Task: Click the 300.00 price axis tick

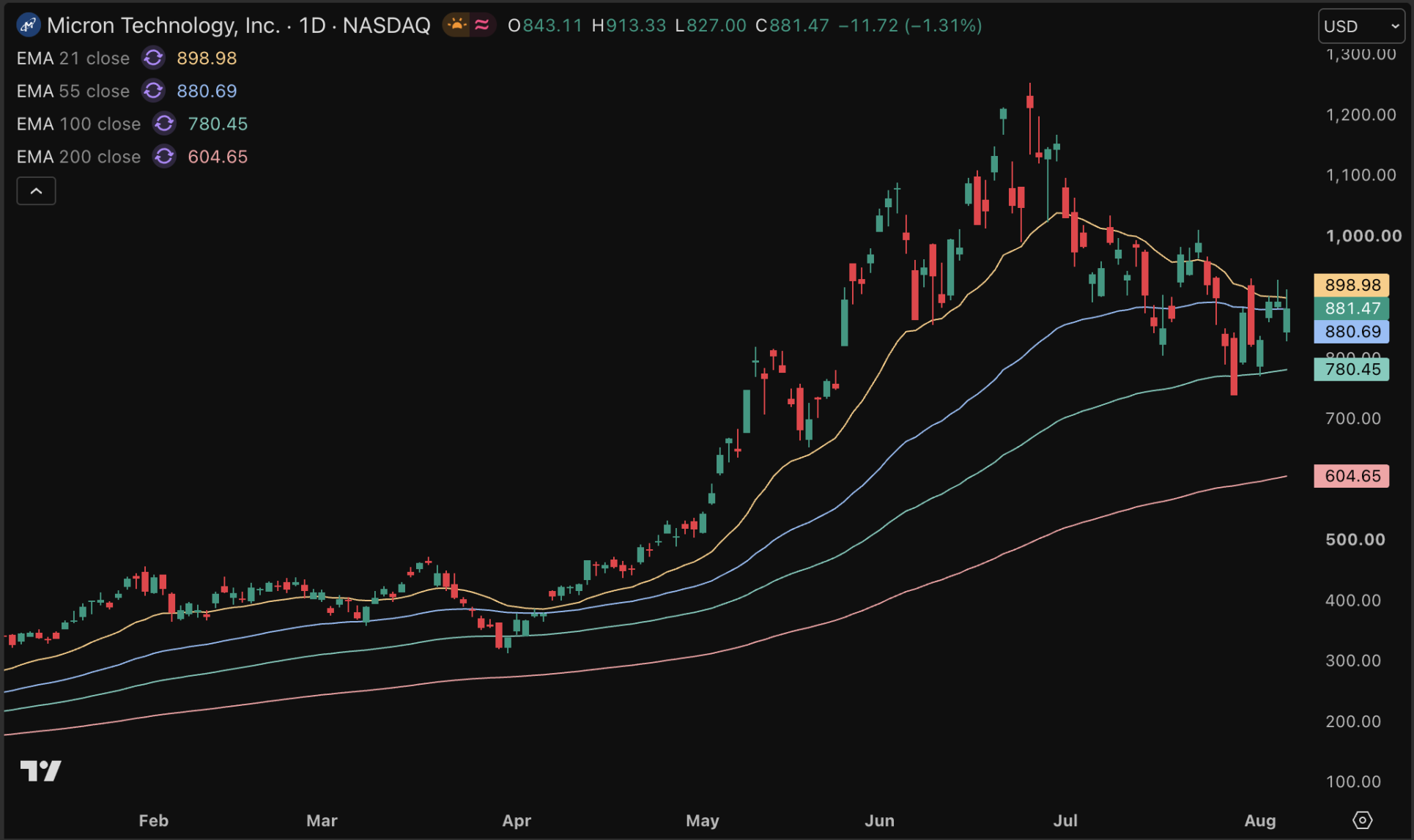Action: [1353, 661]
